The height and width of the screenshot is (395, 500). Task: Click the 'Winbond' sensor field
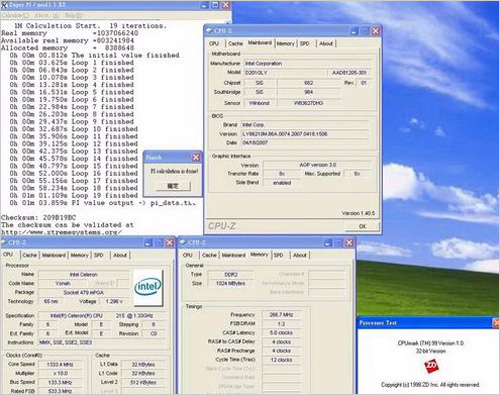pos(259,103)
